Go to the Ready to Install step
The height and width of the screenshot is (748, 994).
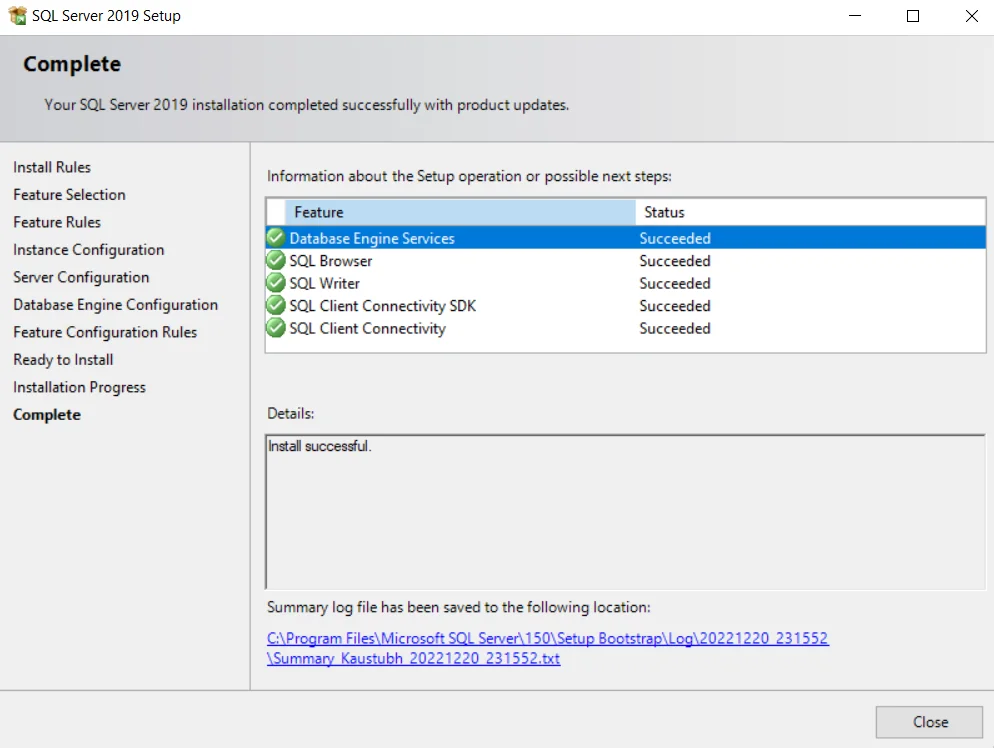point(63,359)
